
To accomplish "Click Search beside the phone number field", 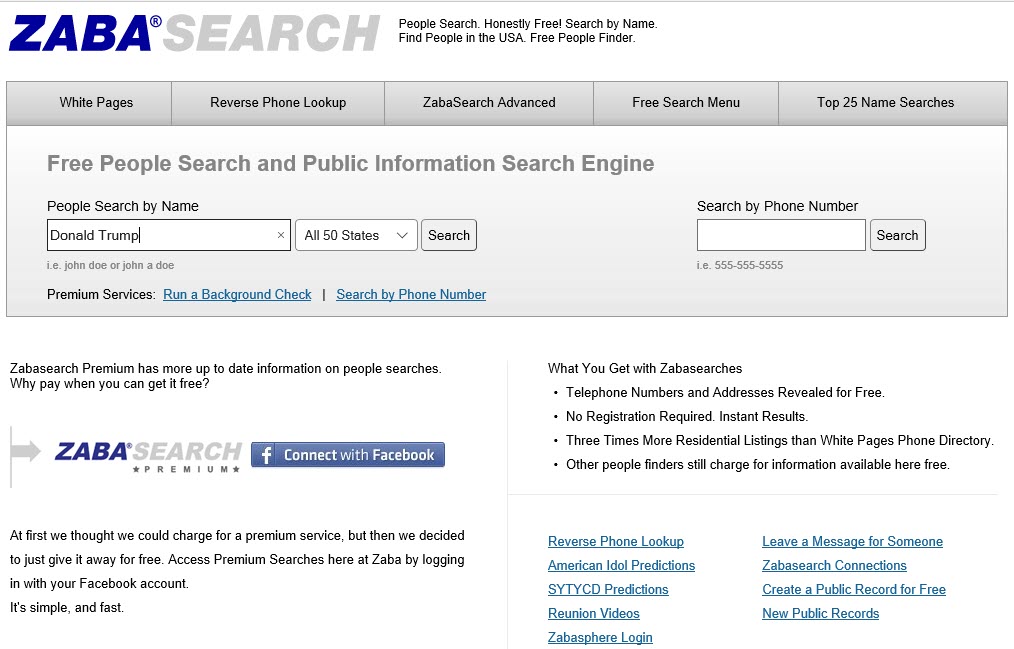I will pos(897,234).
